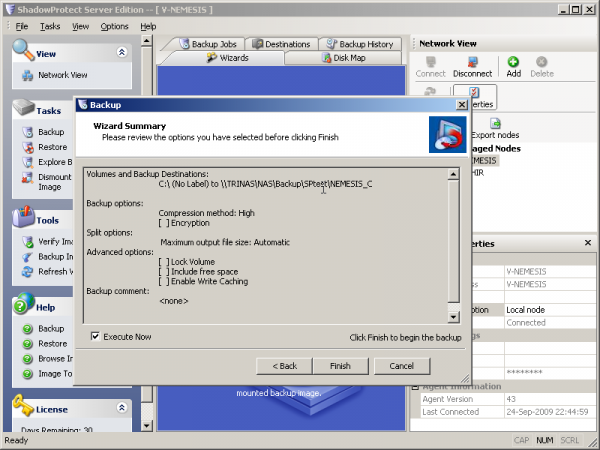Click the Network View icon in View panel
This screenshot has height=450, width=600.
tap(27, 75)
